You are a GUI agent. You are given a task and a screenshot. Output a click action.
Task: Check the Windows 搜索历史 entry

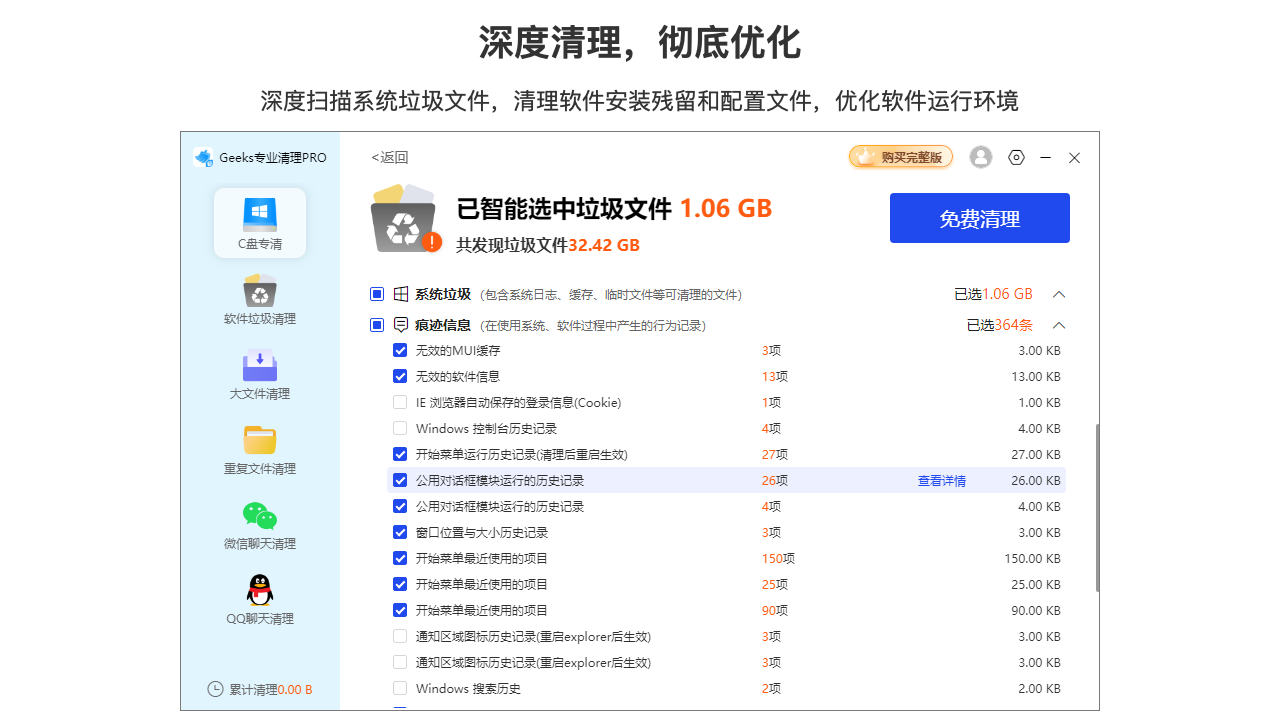tap(400, 688)
